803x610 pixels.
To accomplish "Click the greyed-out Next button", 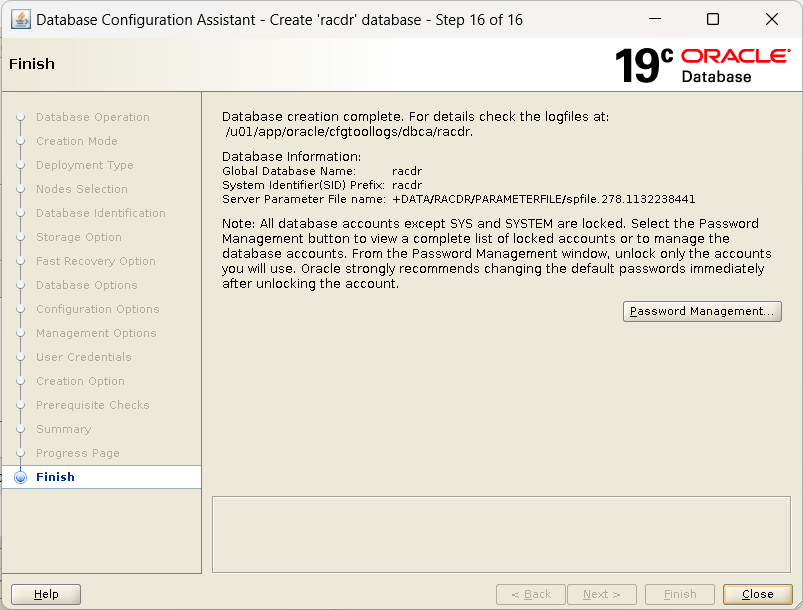I will click(602, 594).
